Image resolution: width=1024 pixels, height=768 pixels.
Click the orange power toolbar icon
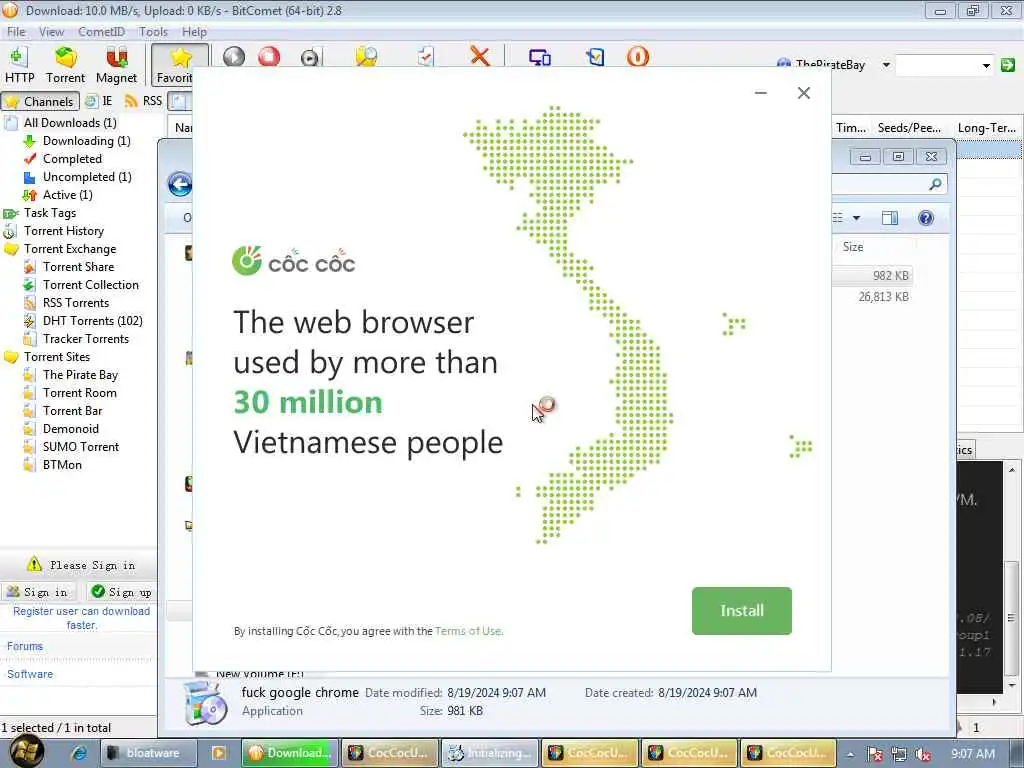coord(637,56)
